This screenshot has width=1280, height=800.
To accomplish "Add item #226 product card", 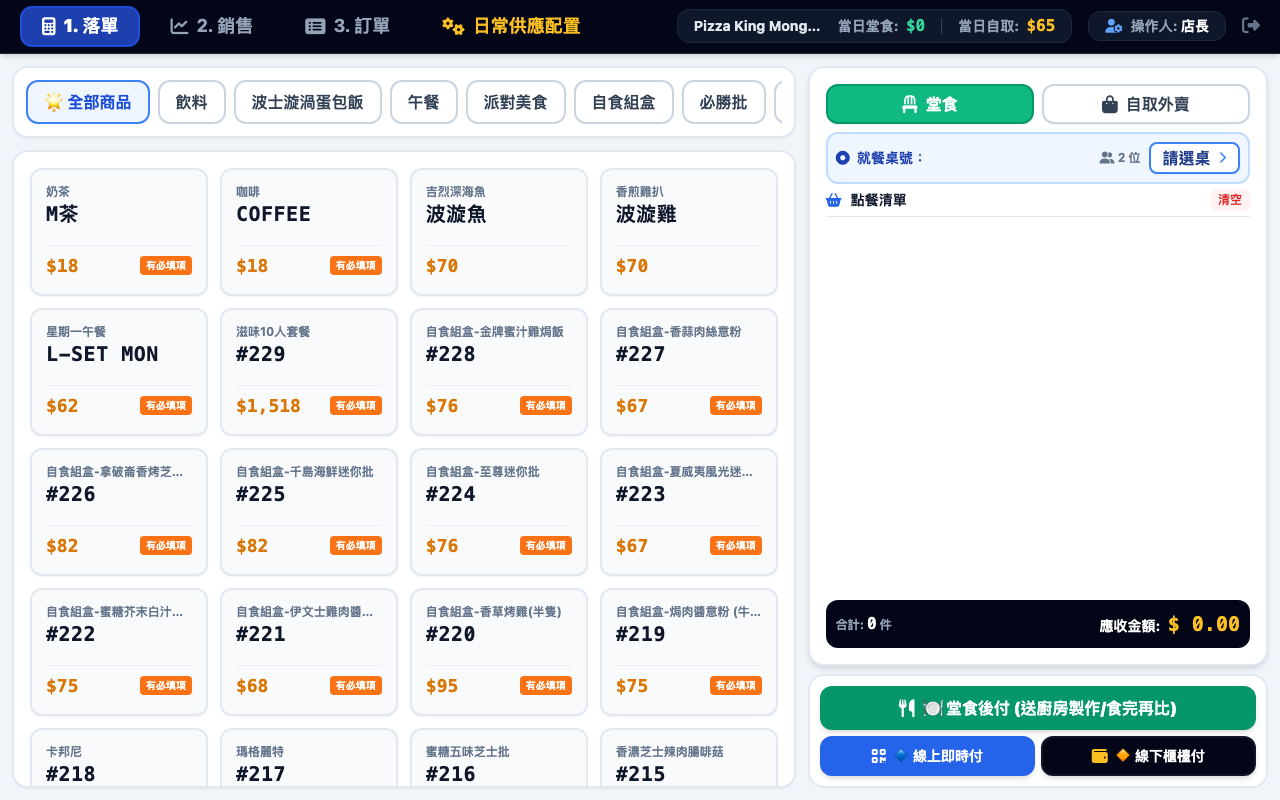I will [119, 512].
